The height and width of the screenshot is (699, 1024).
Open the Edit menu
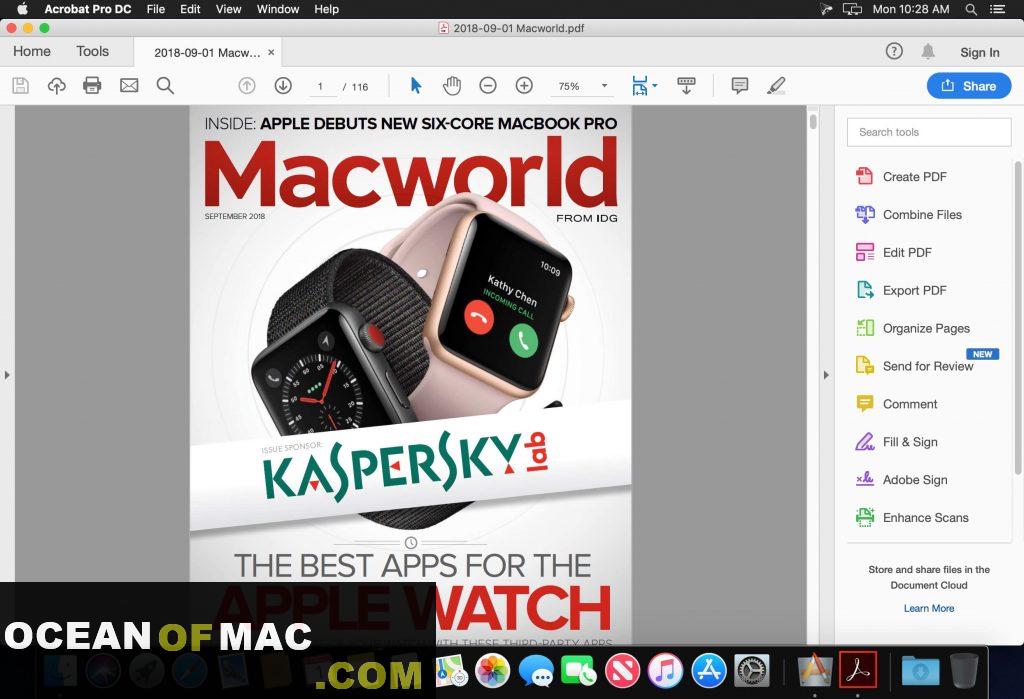[190, 9]
